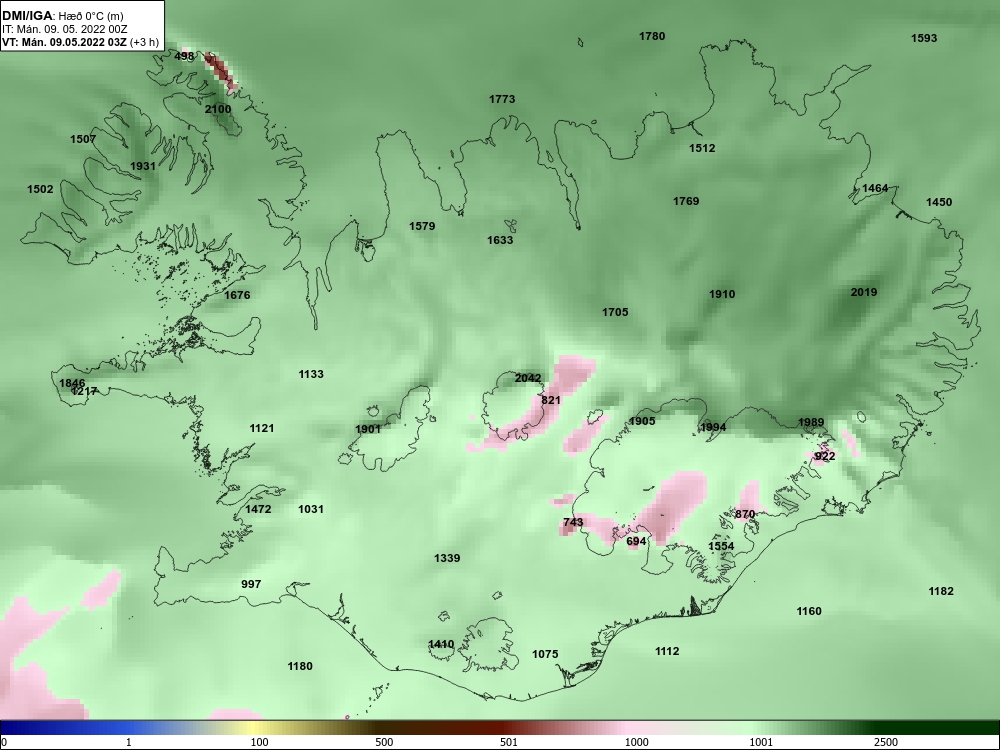Screen dimensions: 1000x750
Task: Click the map value 821
Action: 551,400
